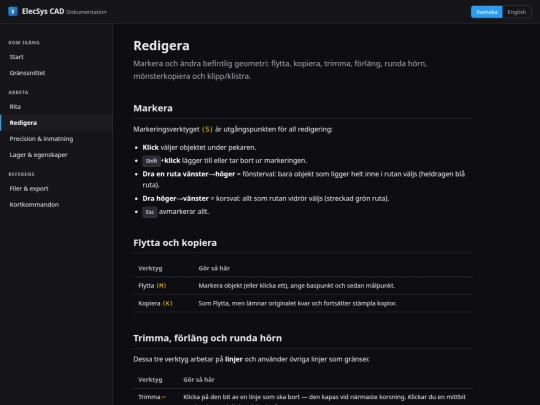Click the ARBETA sidebar section label
Screen dimensions: 540x405
(18, 93)
